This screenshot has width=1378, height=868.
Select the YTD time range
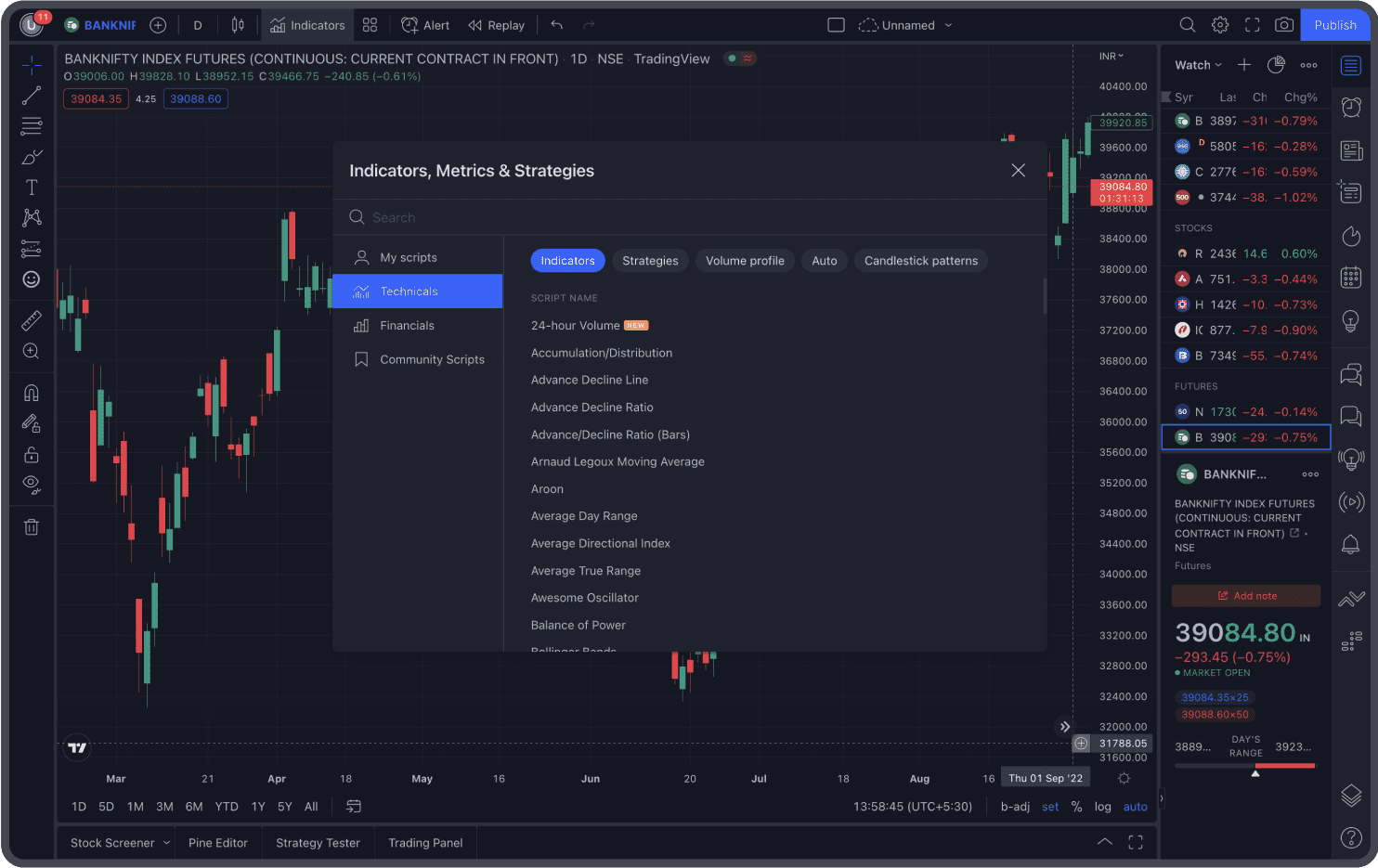click(227, 807)
